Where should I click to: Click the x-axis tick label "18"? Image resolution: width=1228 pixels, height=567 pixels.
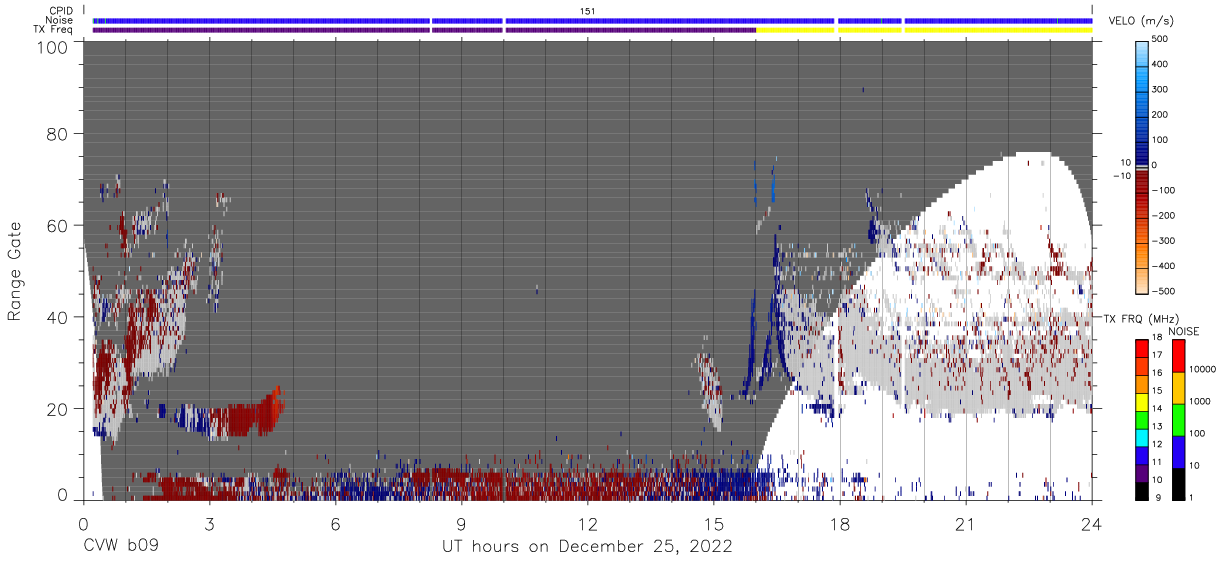point(840,524)
